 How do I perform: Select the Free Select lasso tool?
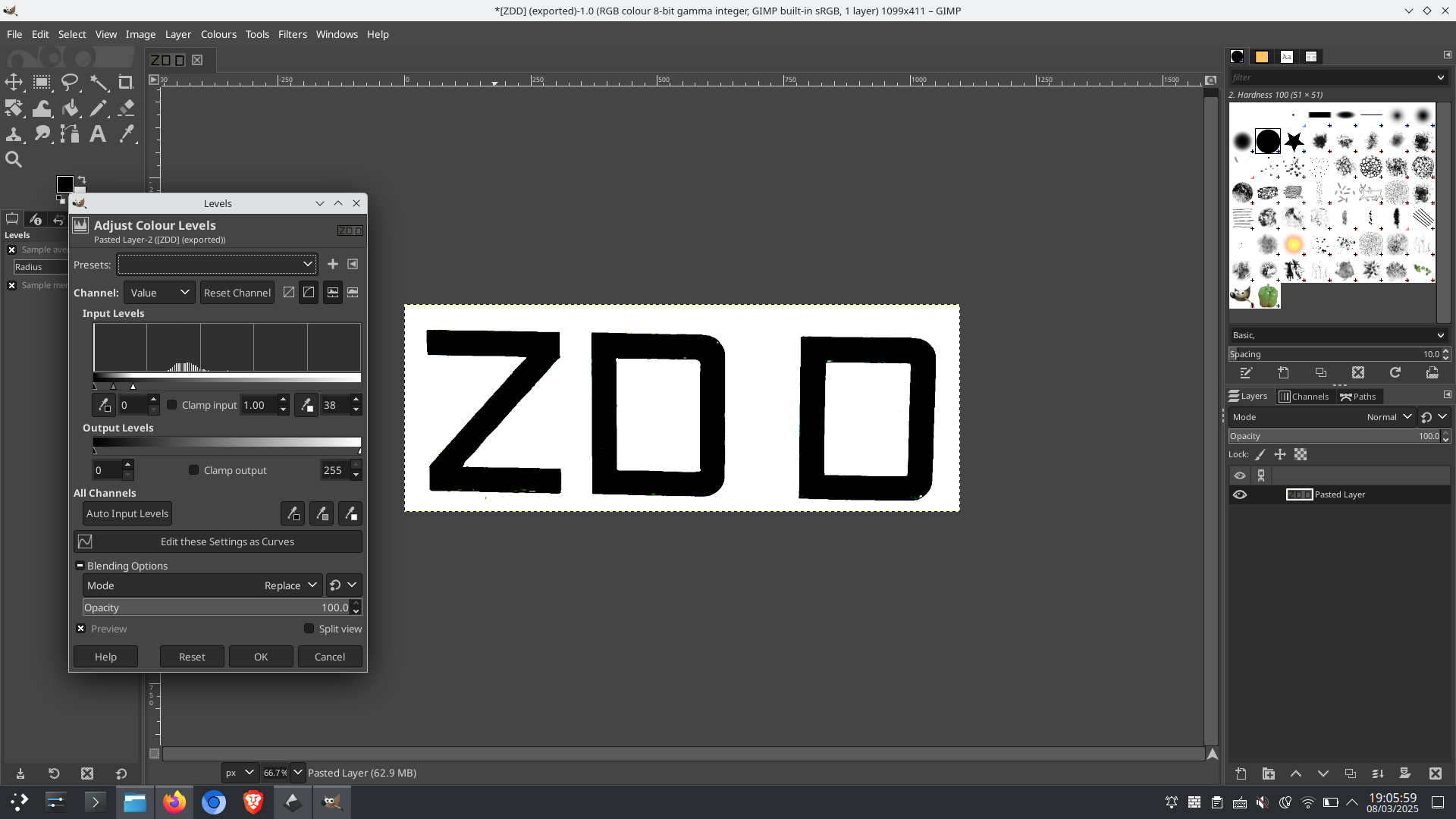[x=70, y=82]
